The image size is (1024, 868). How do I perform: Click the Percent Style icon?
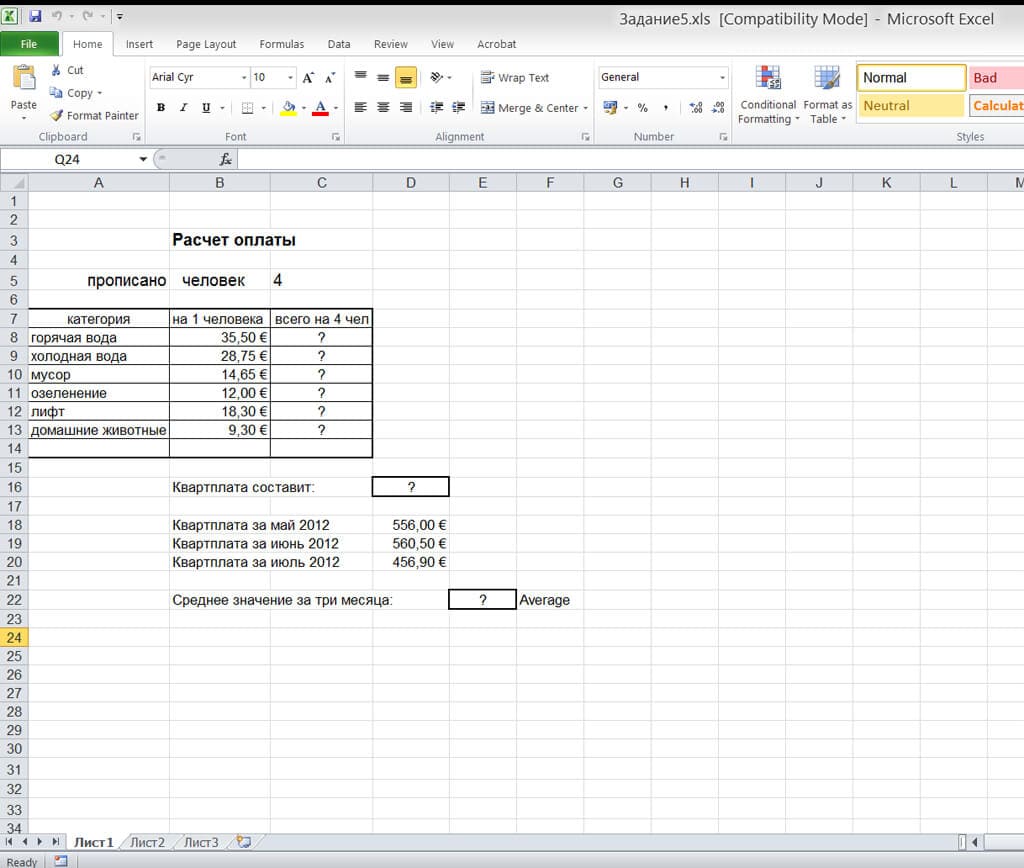tap(642, 108)
